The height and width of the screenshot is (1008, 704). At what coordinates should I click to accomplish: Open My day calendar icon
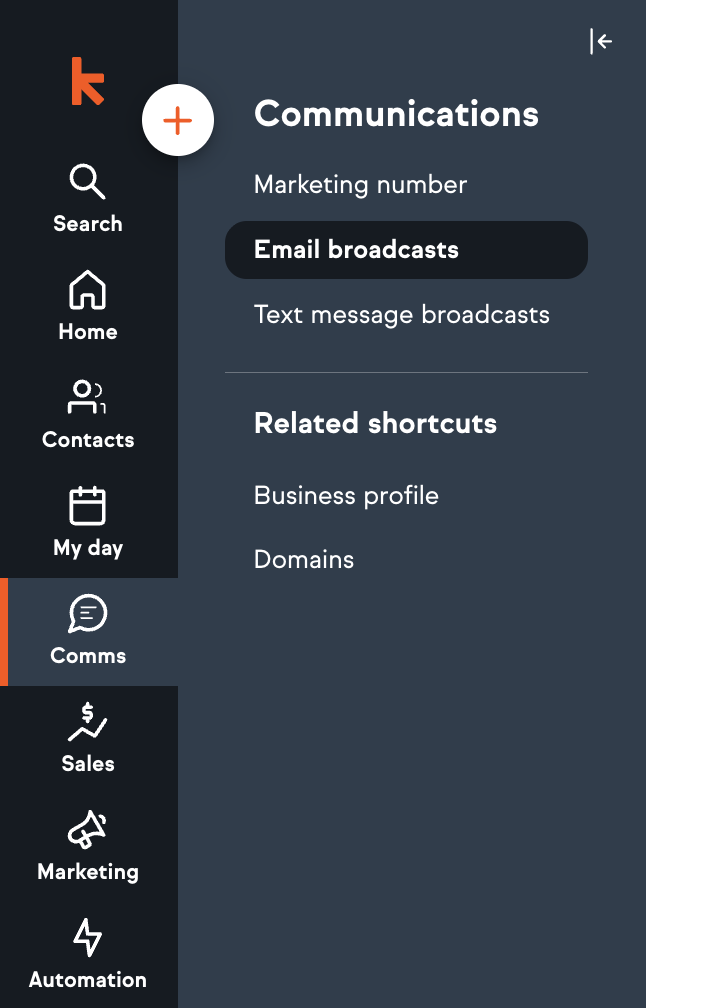(87, 505)
